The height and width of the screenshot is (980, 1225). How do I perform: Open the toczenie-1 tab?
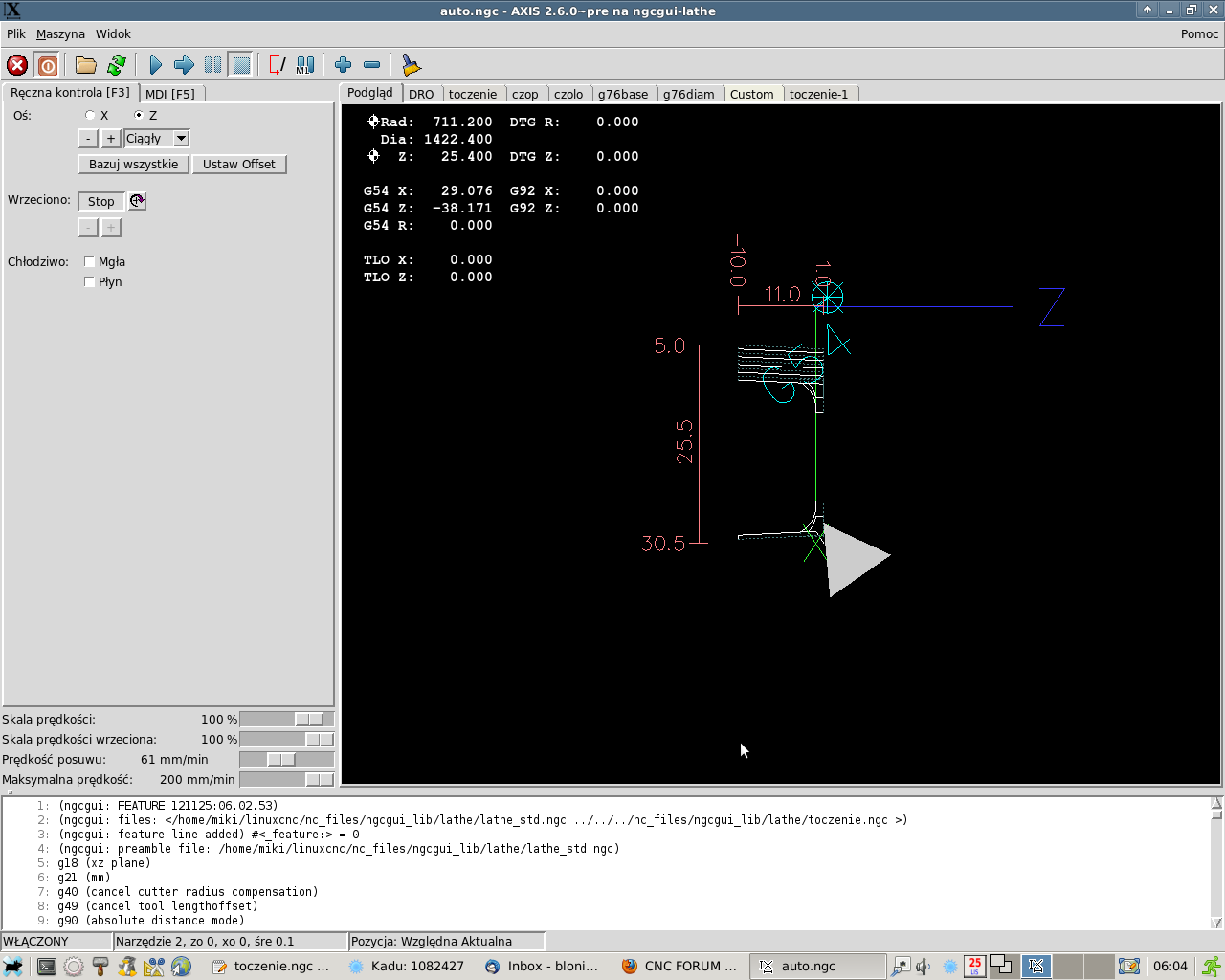pos(819,94)
